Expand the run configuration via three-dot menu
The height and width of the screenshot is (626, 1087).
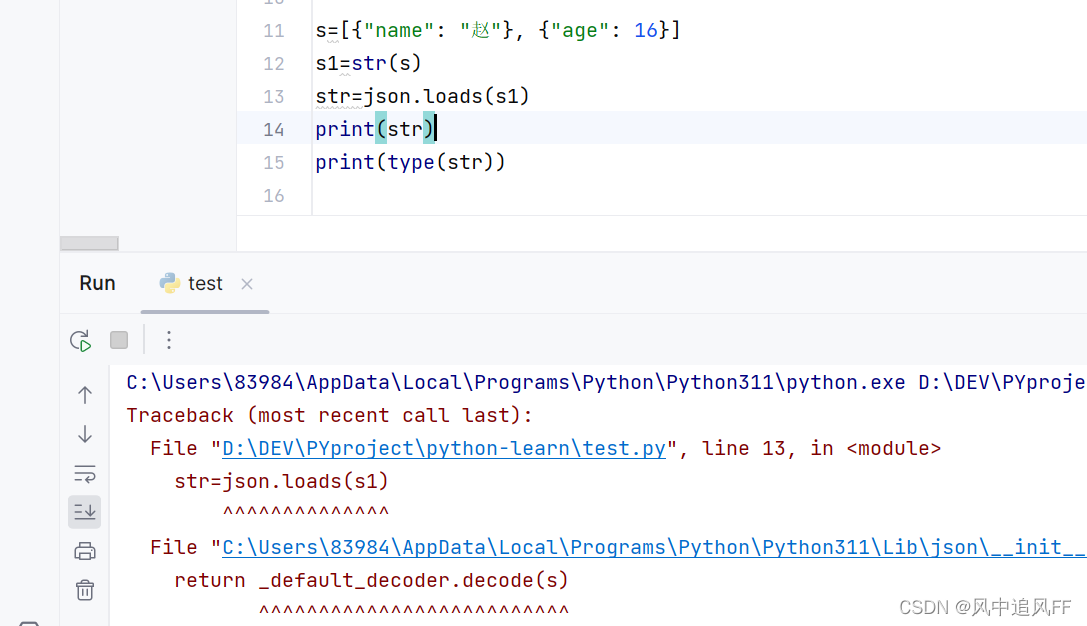(x=168, y=340)
